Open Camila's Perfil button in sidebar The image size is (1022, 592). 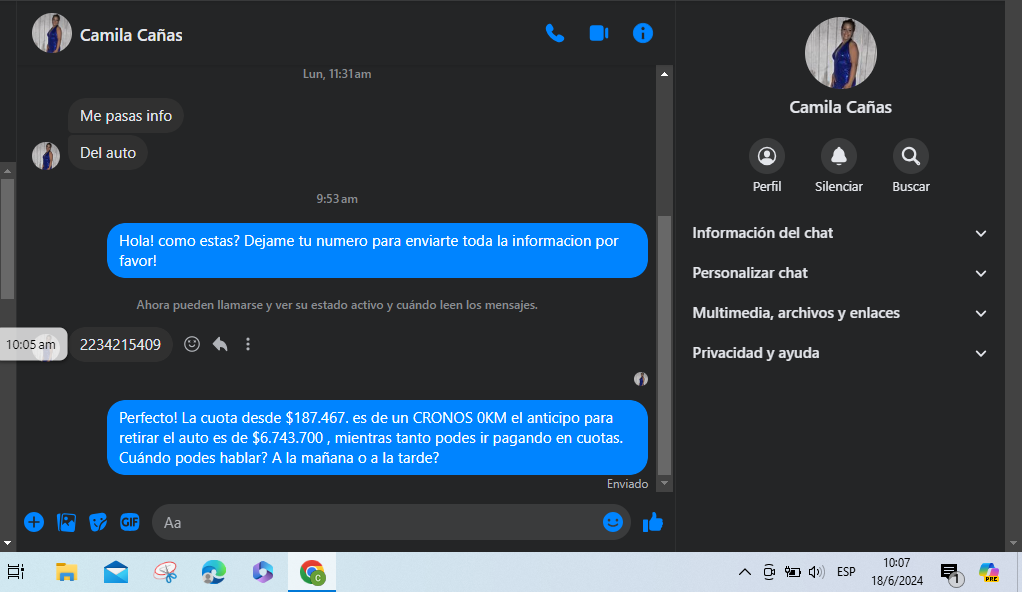pos(766,156)
